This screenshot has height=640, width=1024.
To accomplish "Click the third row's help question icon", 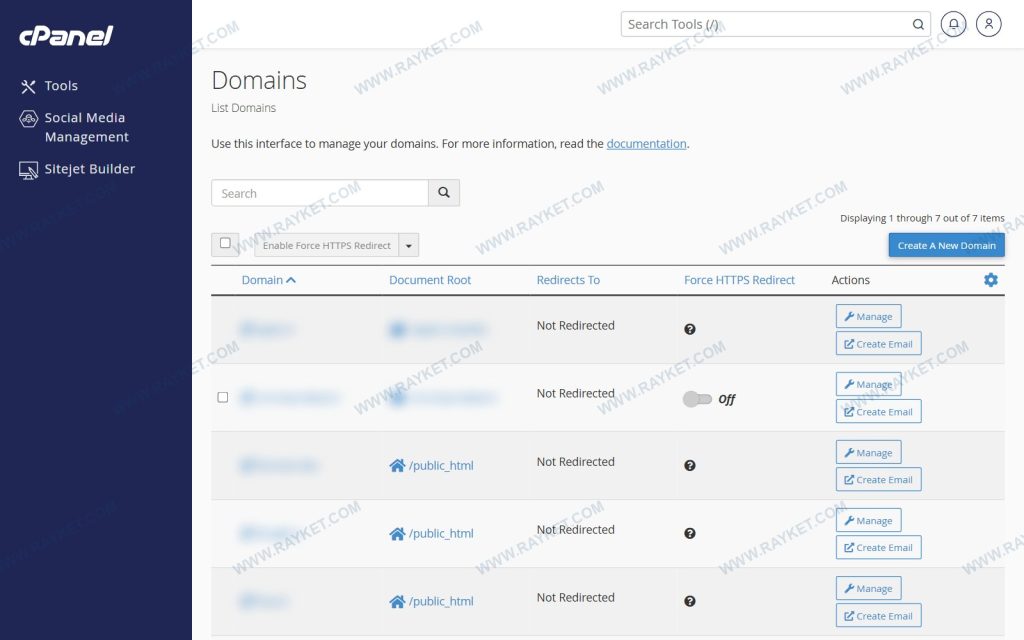I will [x=690, y=466].
